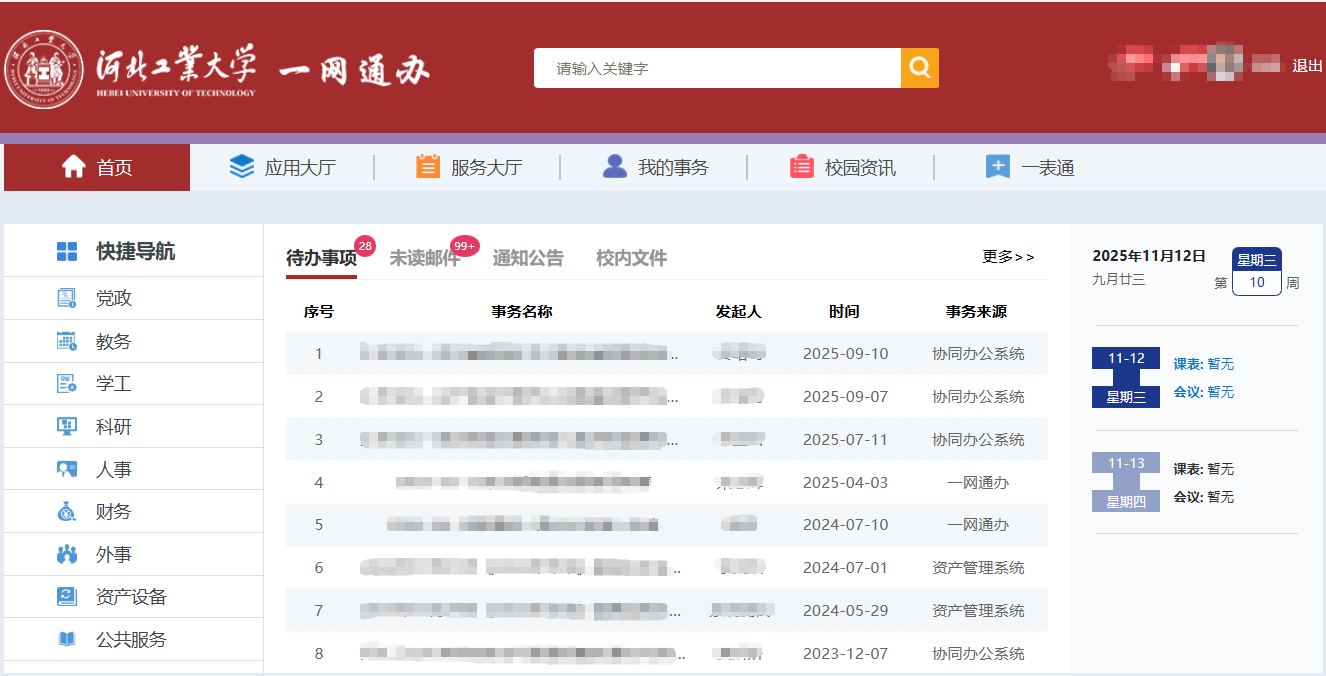Viewport: 1326px width, 676px height.
Task: Open the pending item dated 2025-09-10
Action: pyautogui.click(x=520, y=354)
